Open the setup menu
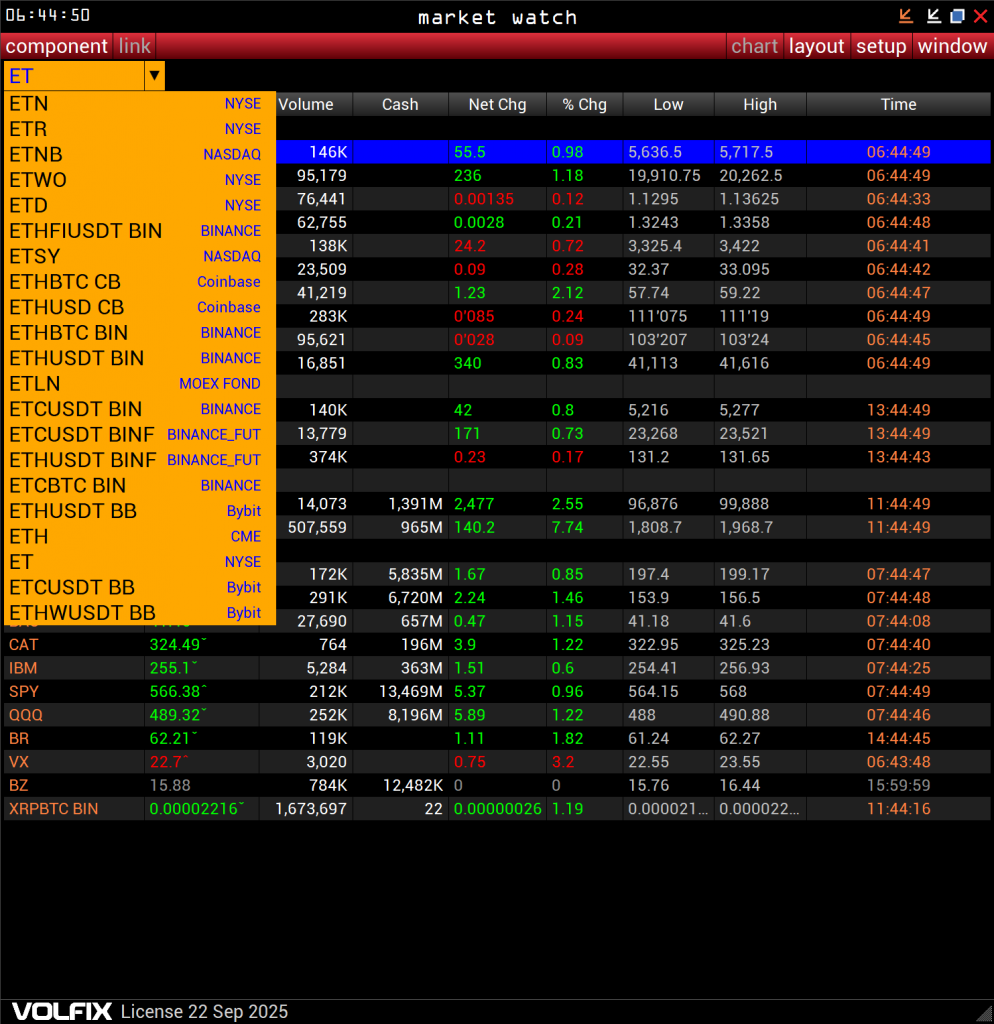The width and height of the screenshot is (994, 1024). coord(881,46)
